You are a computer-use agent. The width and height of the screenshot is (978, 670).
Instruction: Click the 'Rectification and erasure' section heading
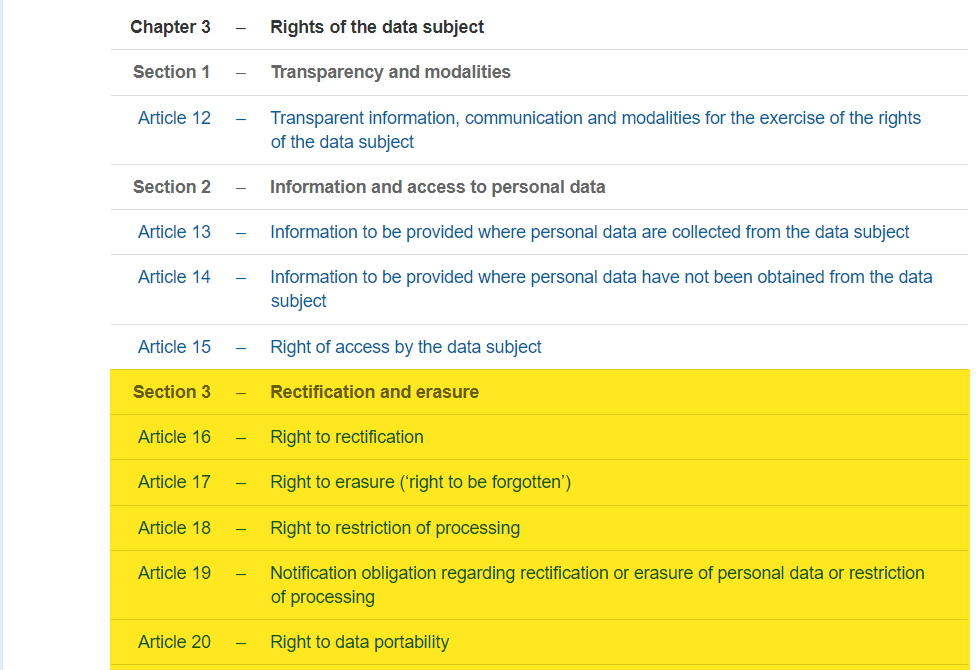374,392
